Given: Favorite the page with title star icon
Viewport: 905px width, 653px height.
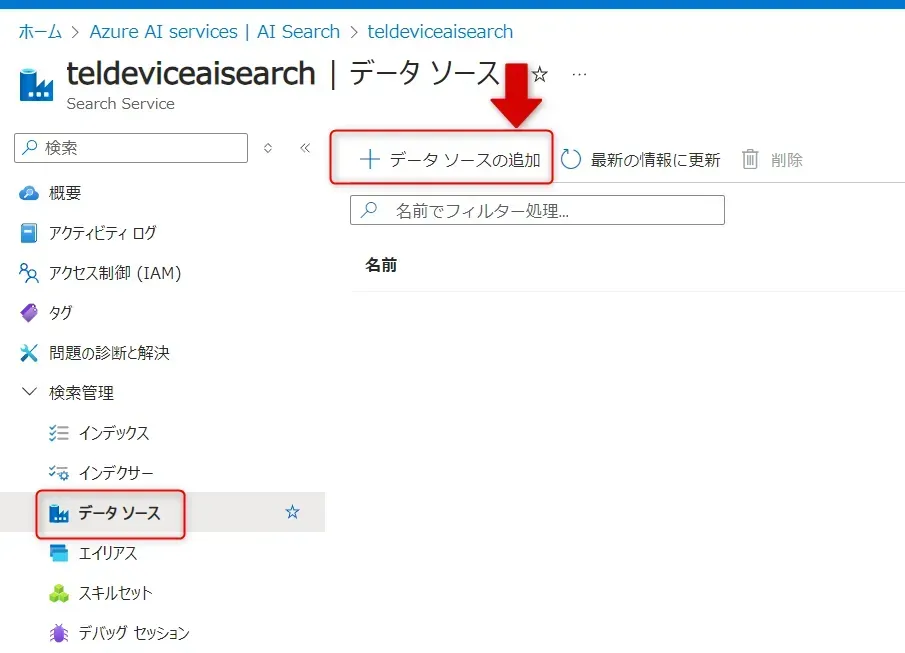Looking at the screenshot, I should tap(539, 75).
